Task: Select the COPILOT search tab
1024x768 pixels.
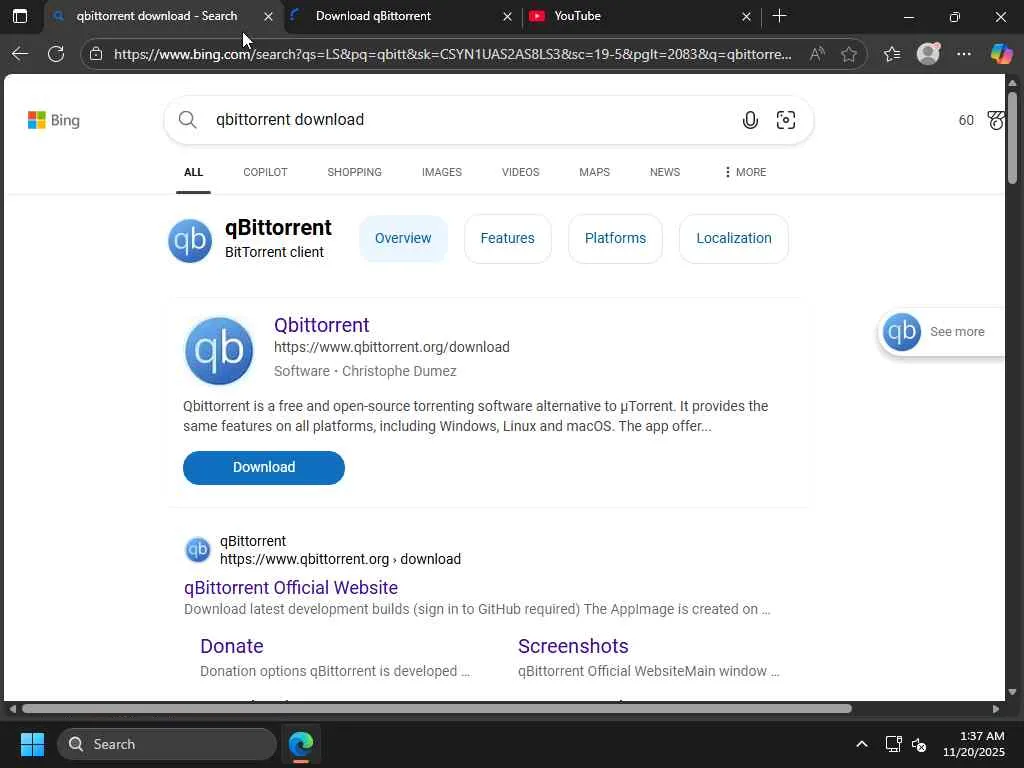Action: (265, 172)
